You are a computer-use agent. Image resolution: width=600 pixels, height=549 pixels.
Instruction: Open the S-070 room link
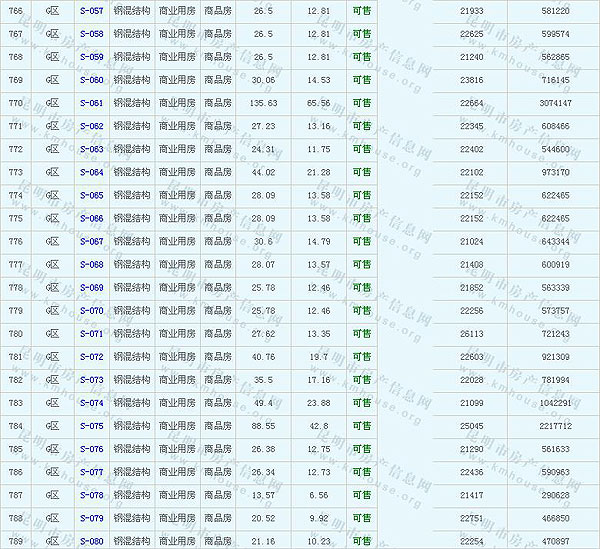click(x=91, y=310)
